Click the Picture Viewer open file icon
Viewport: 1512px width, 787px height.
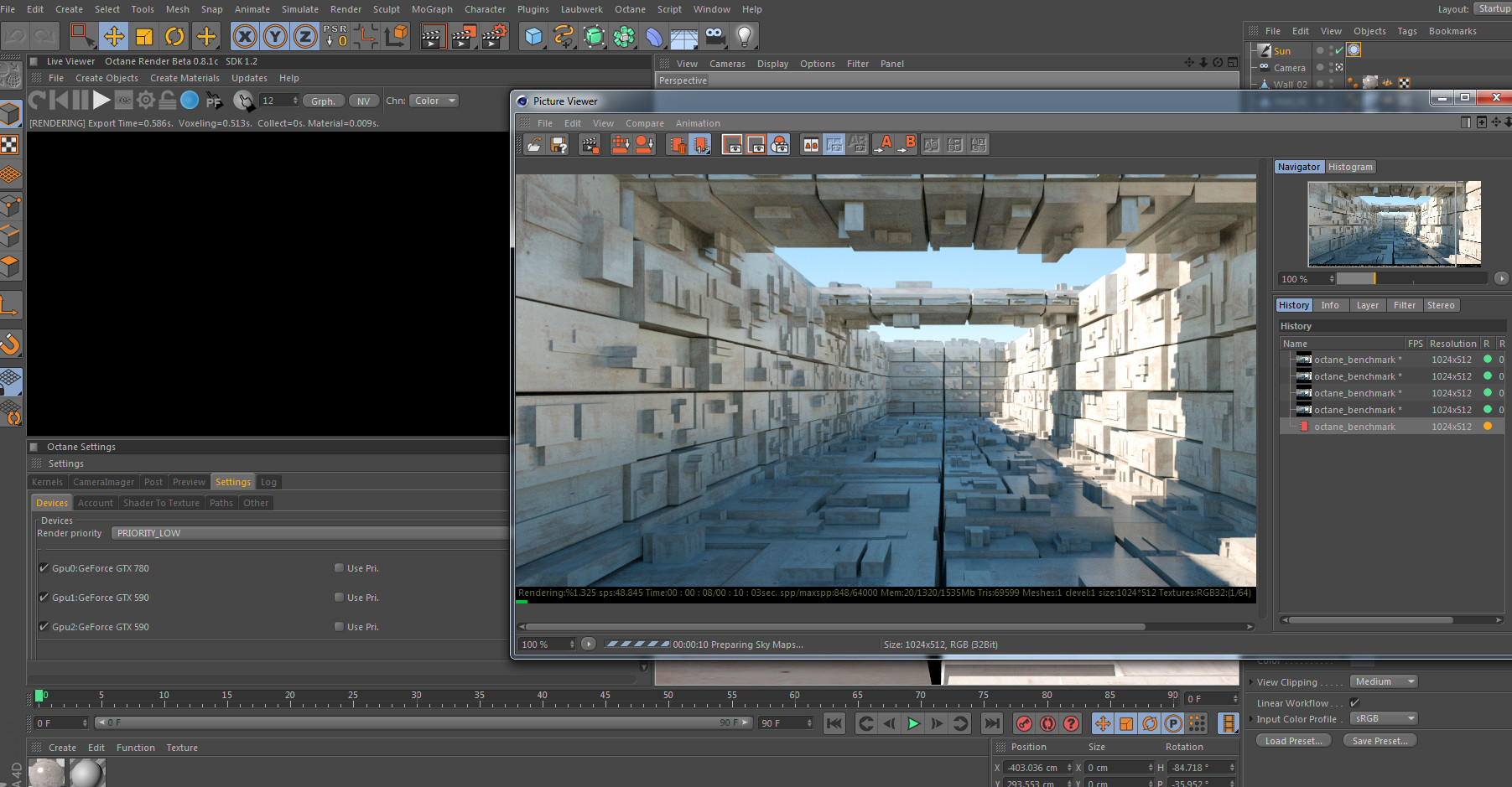click(x=534, y=145)
